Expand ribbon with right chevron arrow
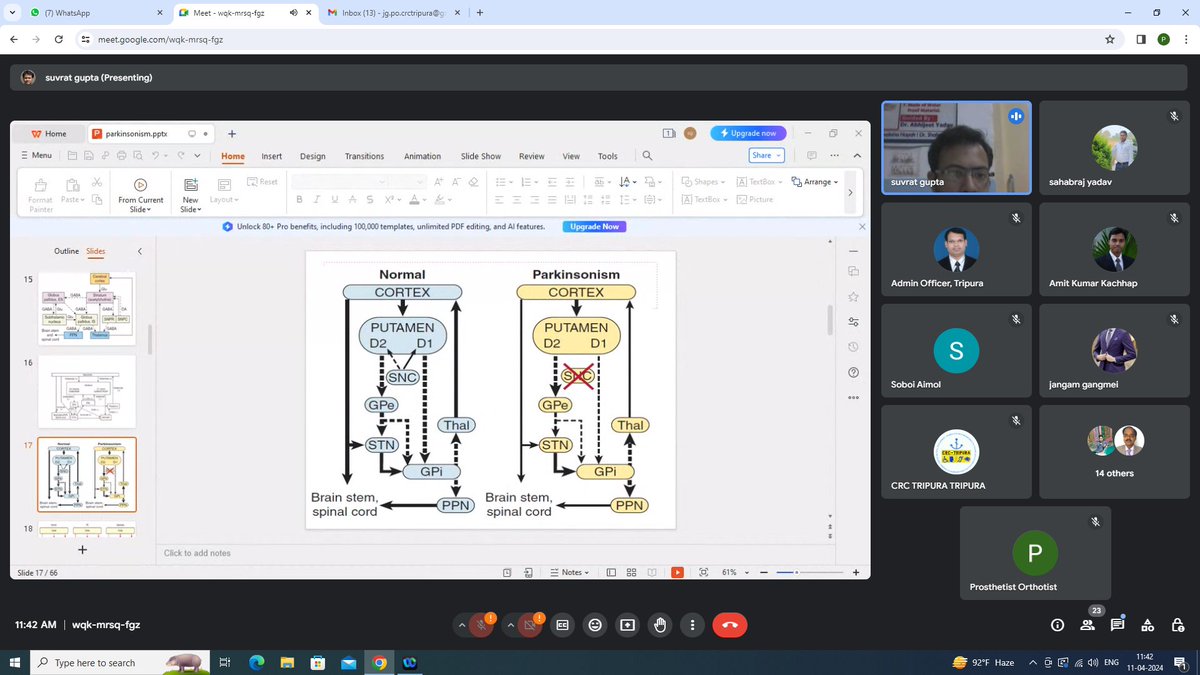Viewport: 1200px width, 675px height. pos(850,192)
